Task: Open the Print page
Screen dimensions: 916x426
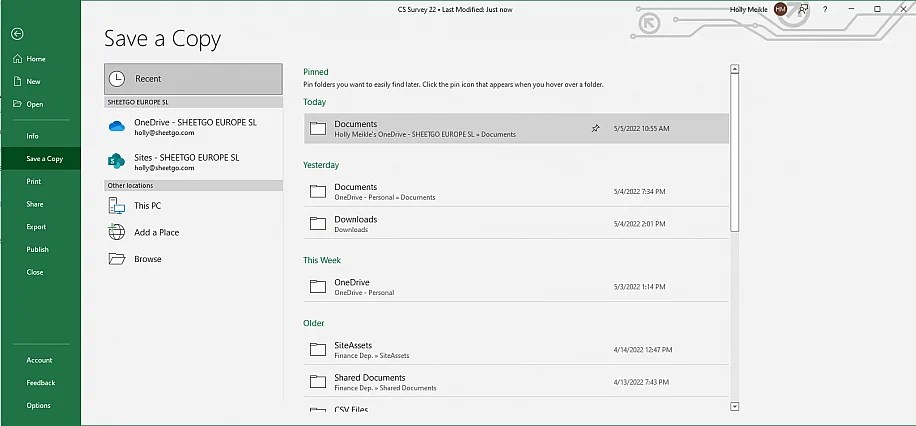Action: (33, 182)
